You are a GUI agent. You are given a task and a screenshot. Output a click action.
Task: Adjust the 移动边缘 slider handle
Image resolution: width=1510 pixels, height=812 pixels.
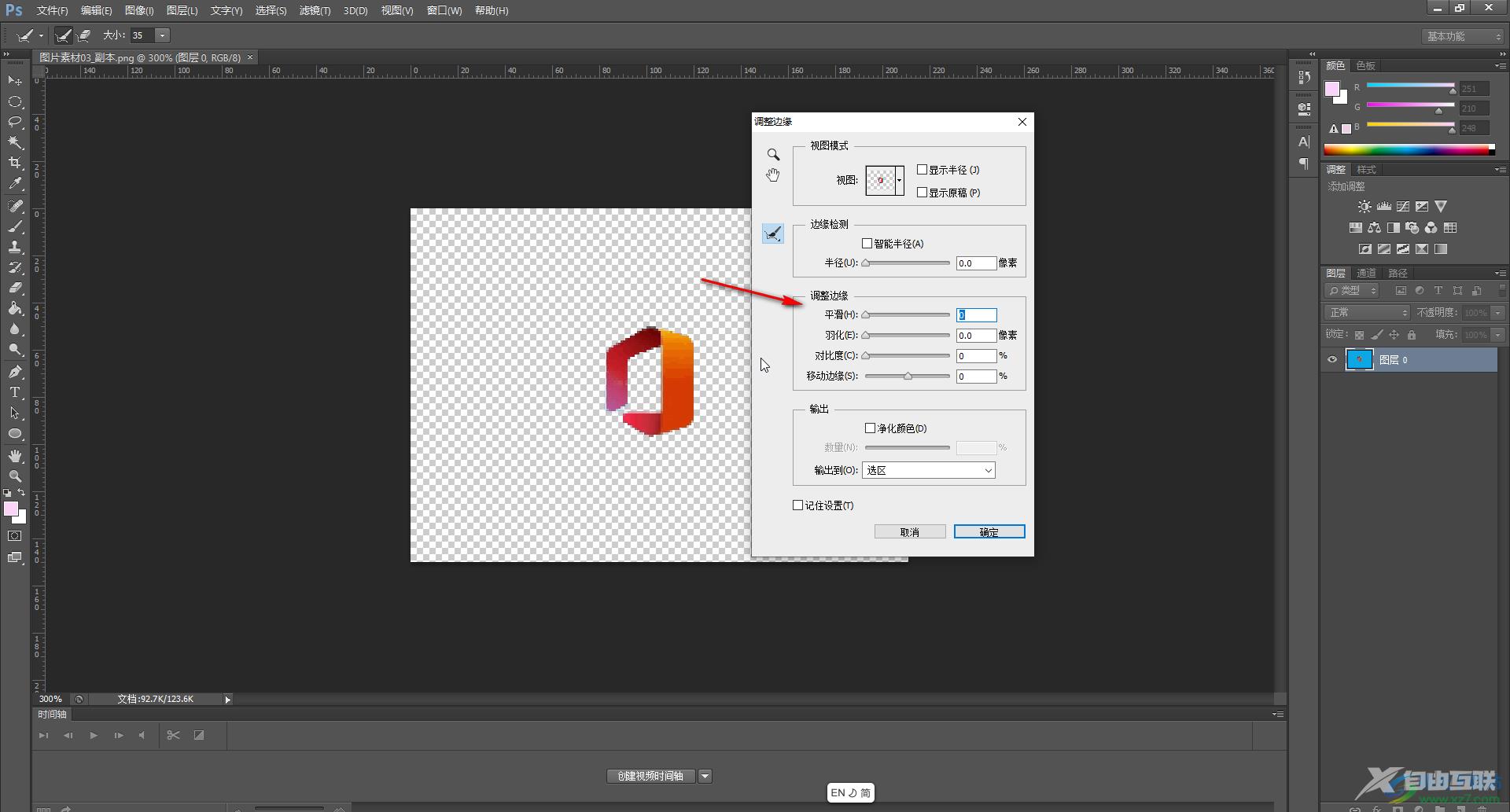tap(908, 377)
